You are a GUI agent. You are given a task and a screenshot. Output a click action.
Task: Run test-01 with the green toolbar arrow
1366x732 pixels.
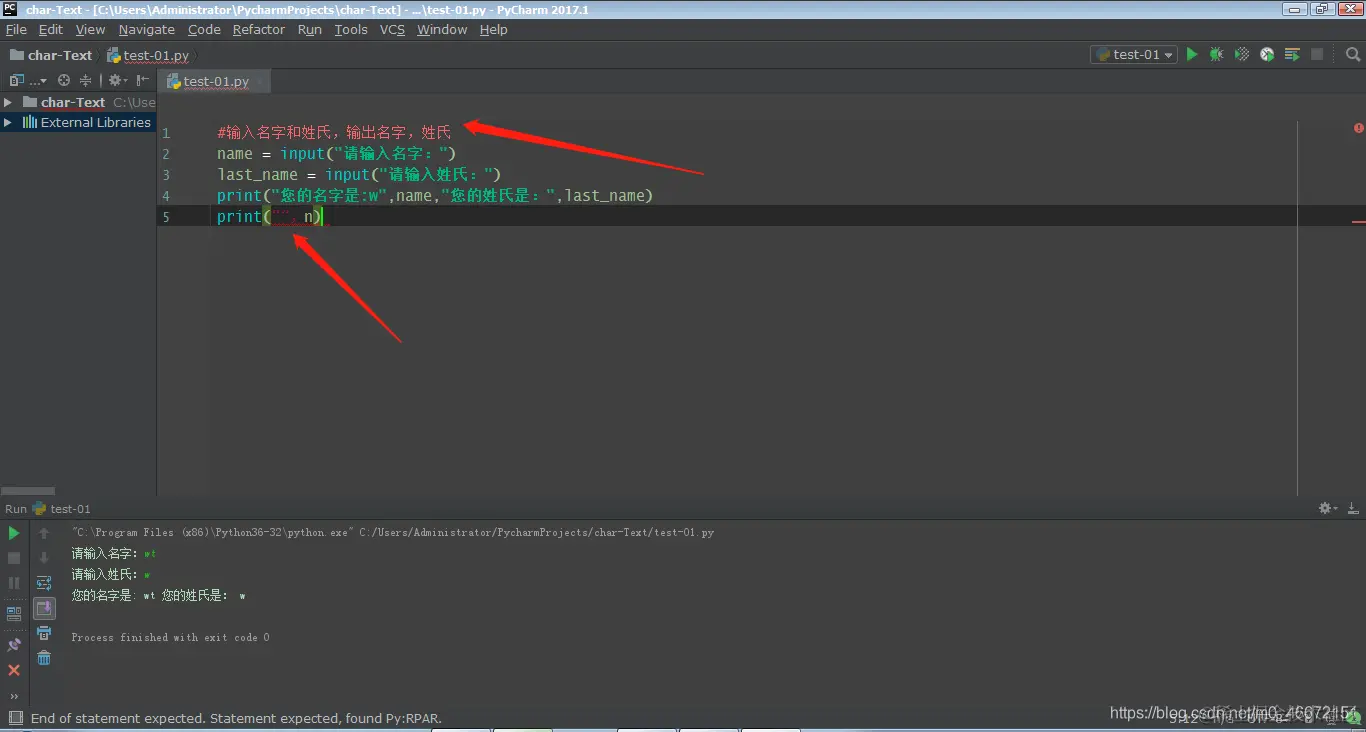pos(1192,55)
